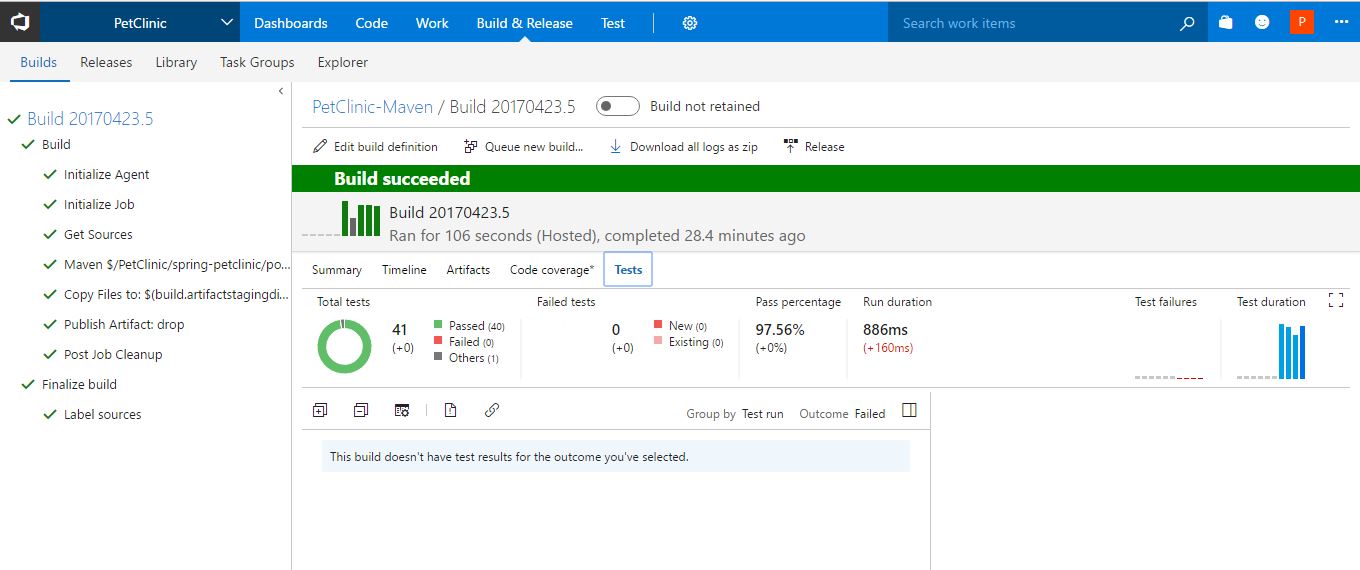Viewport: 1360px width, 570px height.
Task: Click the column options icon
Action: [402, 410]
